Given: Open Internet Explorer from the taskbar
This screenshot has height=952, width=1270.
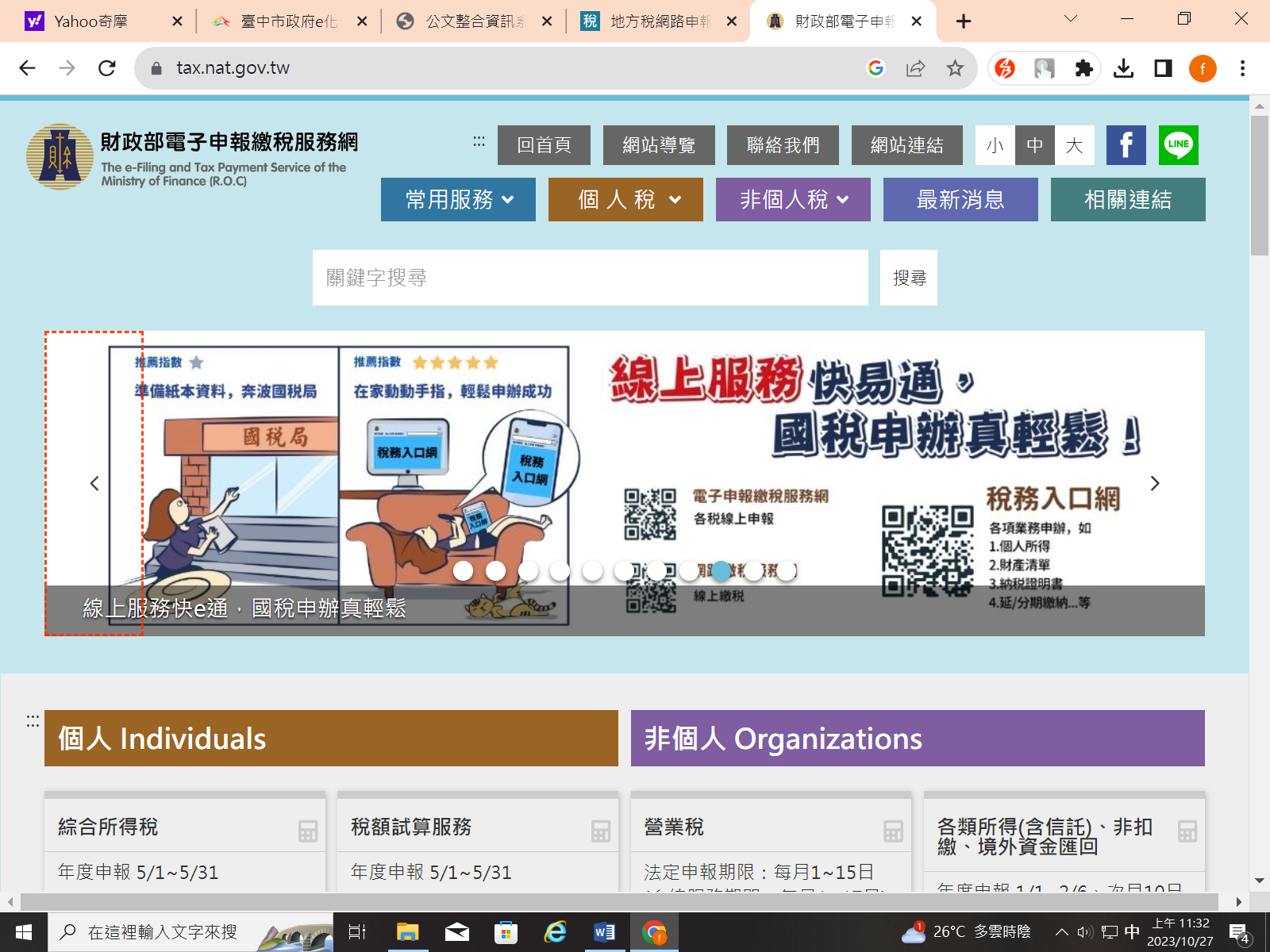Looking at the screenshot, I should tap(555, 932).
